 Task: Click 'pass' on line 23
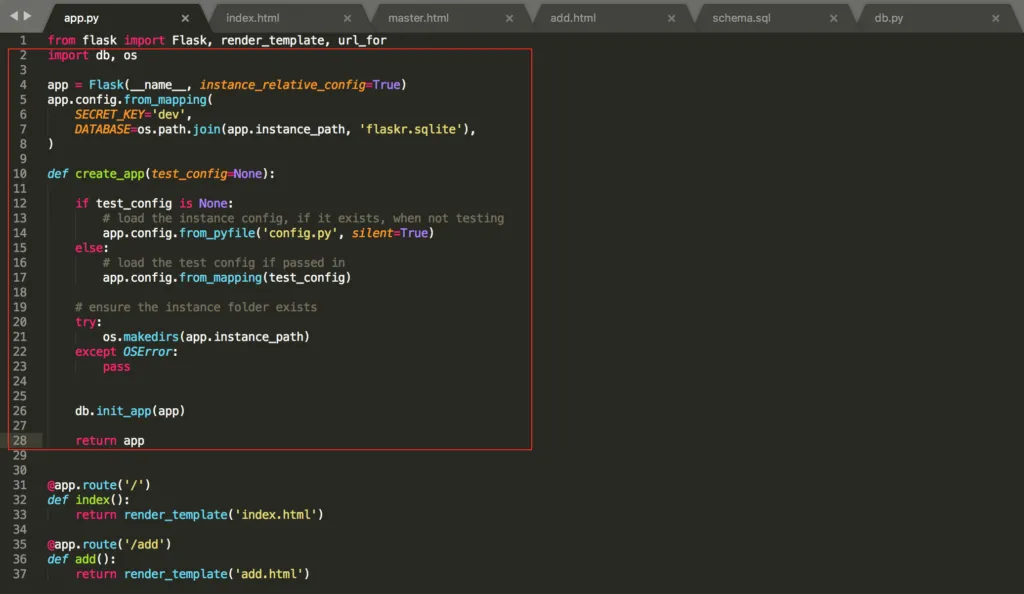pyautogui.click(x=116, y=367)
